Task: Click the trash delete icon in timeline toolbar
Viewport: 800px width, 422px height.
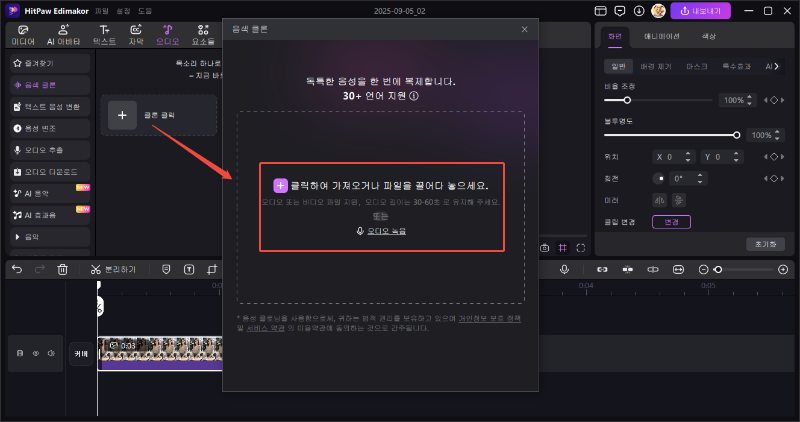Action: 62,269
